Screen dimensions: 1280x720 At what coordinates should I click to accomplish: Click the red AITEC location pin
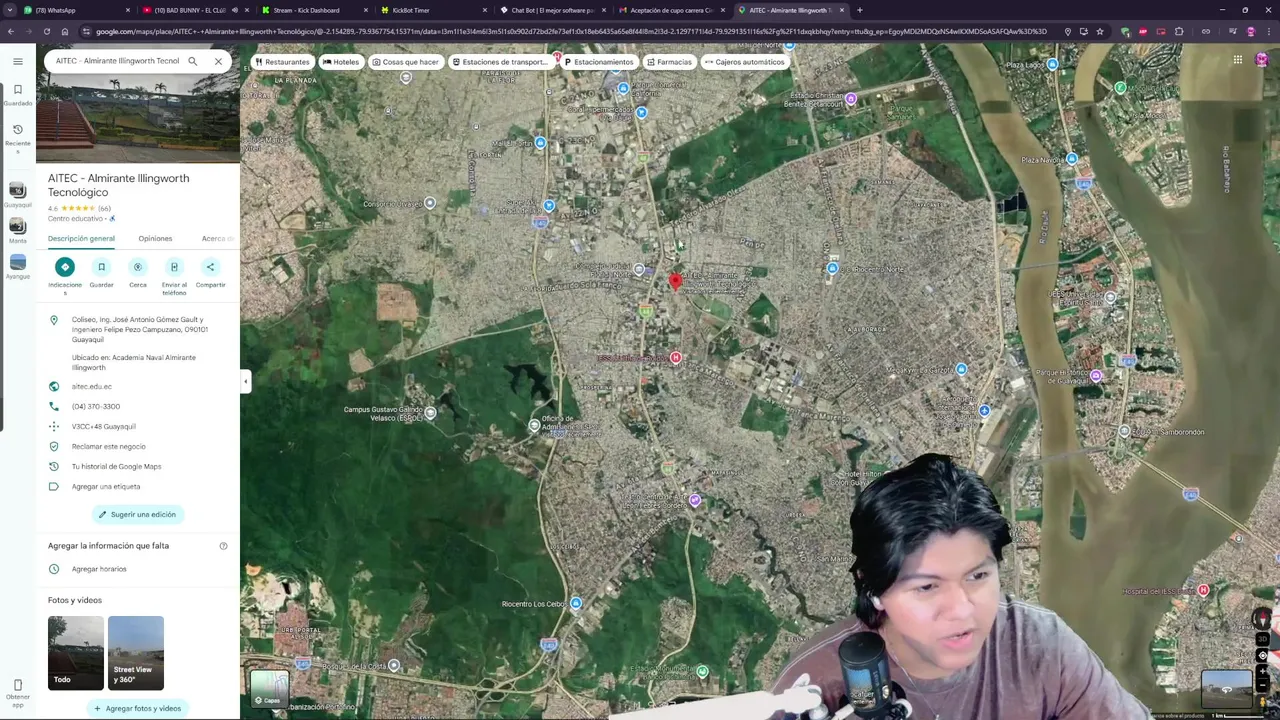tap(675, 282)
